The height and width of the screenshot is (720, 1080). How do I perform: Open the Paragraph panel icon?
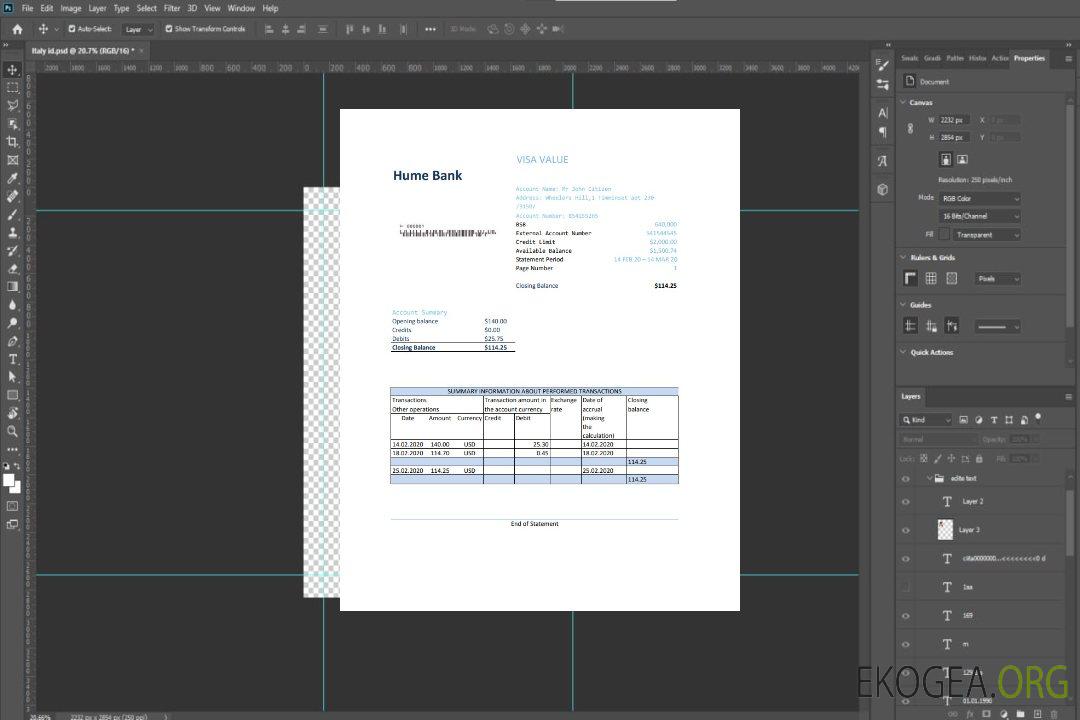coord(883,132)
